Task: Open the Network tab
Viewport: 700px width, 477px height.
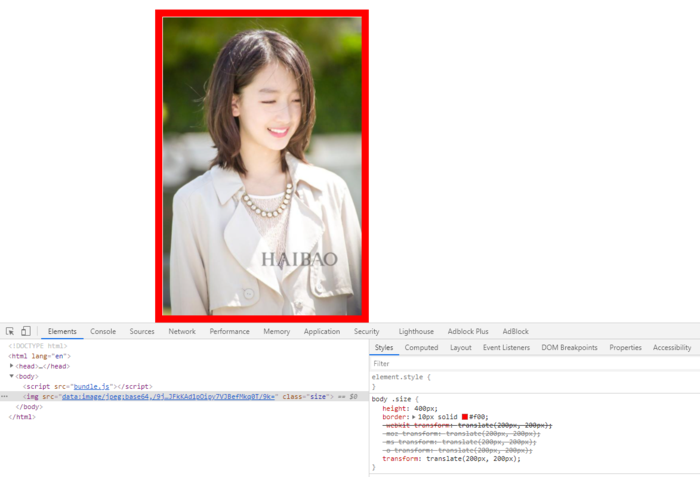Action: click(x=182, y=331)
